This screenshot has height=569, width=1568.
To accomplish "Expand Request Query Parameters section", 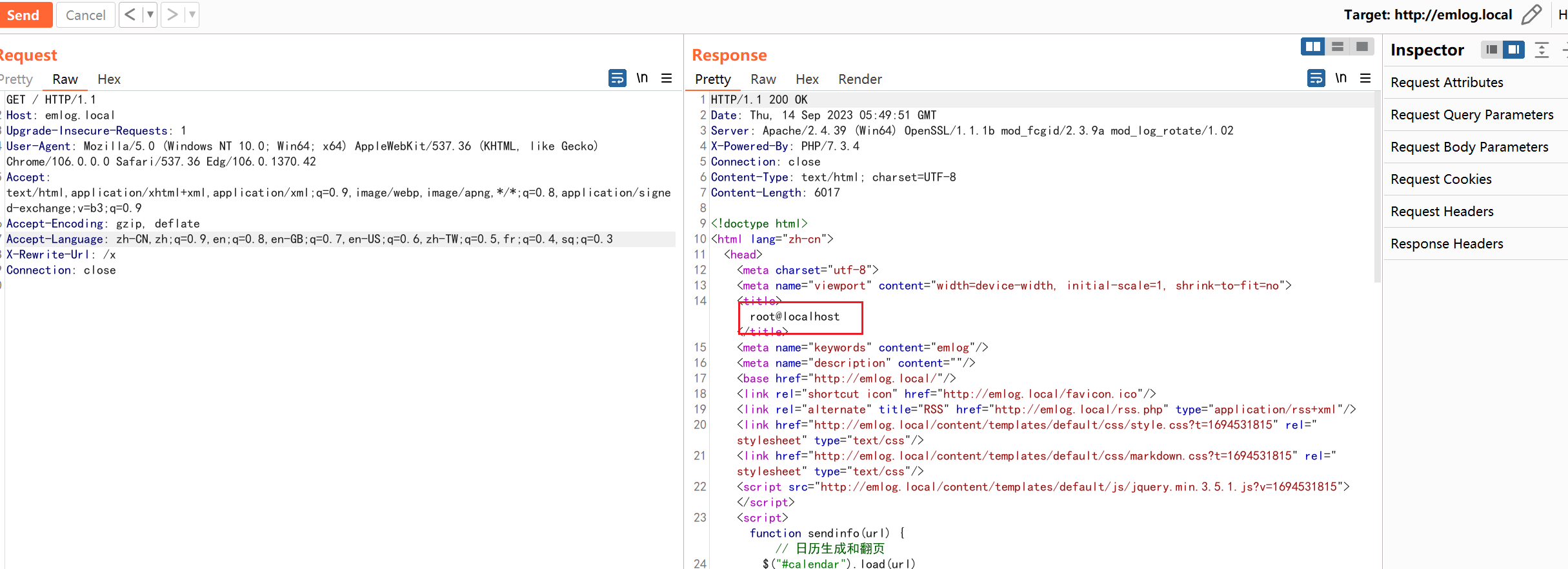I will pyautogui.click(x=1472, y=115).
